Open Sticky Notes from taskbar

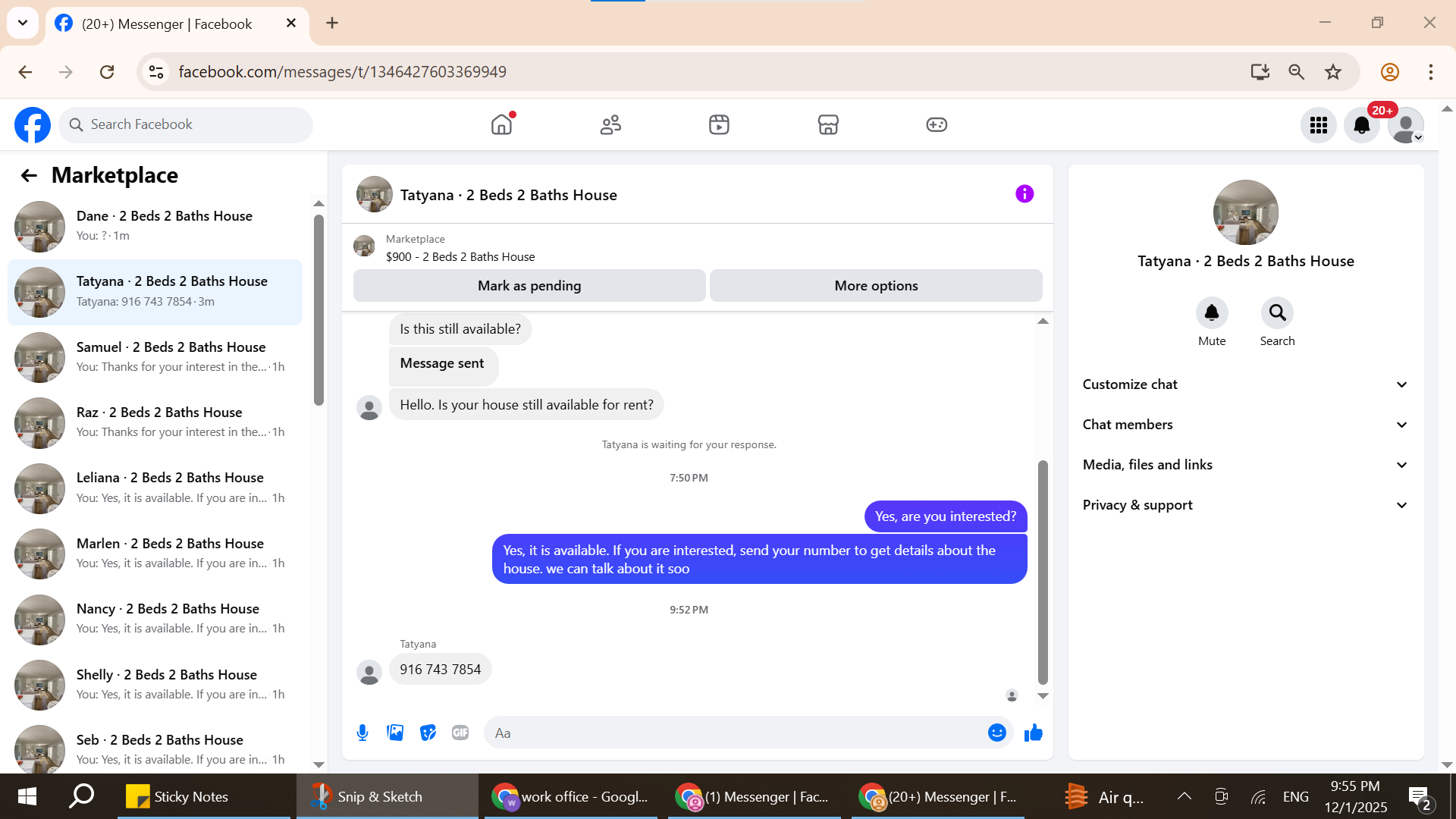203,796
